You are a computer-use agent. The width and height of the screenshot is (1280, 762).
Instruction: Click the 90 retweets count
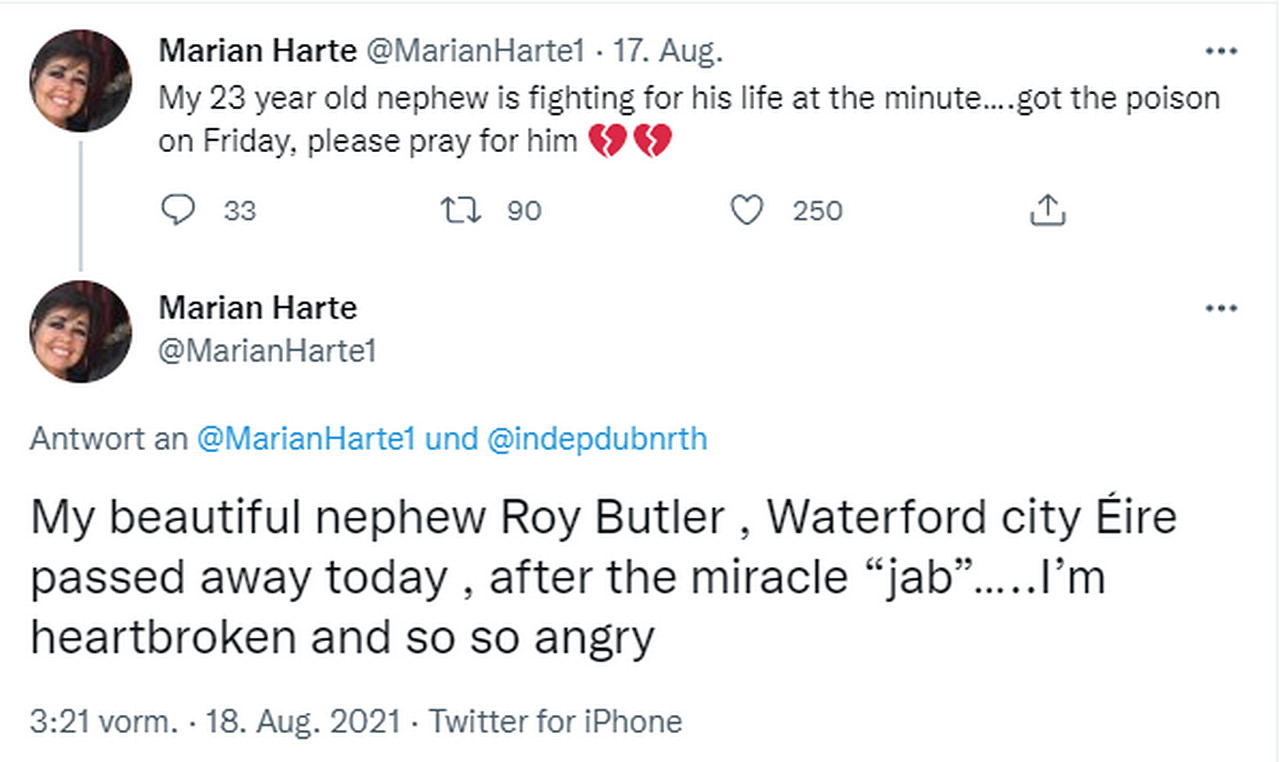coord(524,211)
